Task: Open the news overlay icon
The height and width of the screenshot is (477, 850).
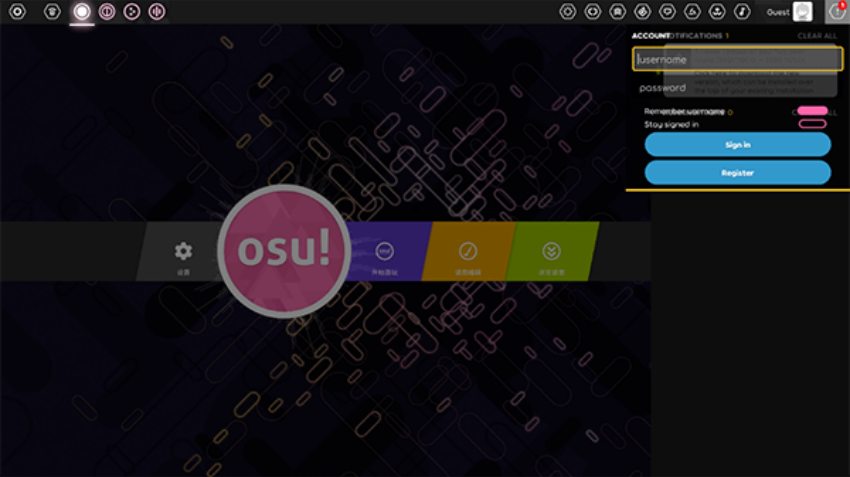Action: click(568, 11)
